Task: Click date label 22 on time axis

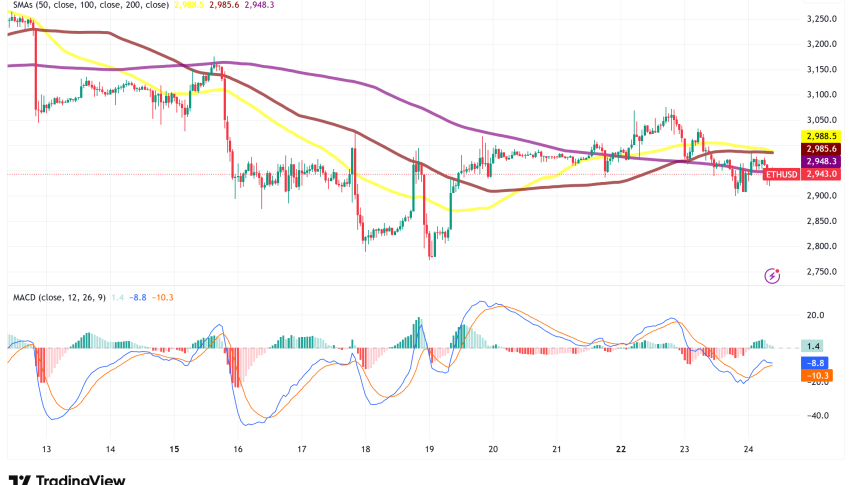Action: click(620, 448)
